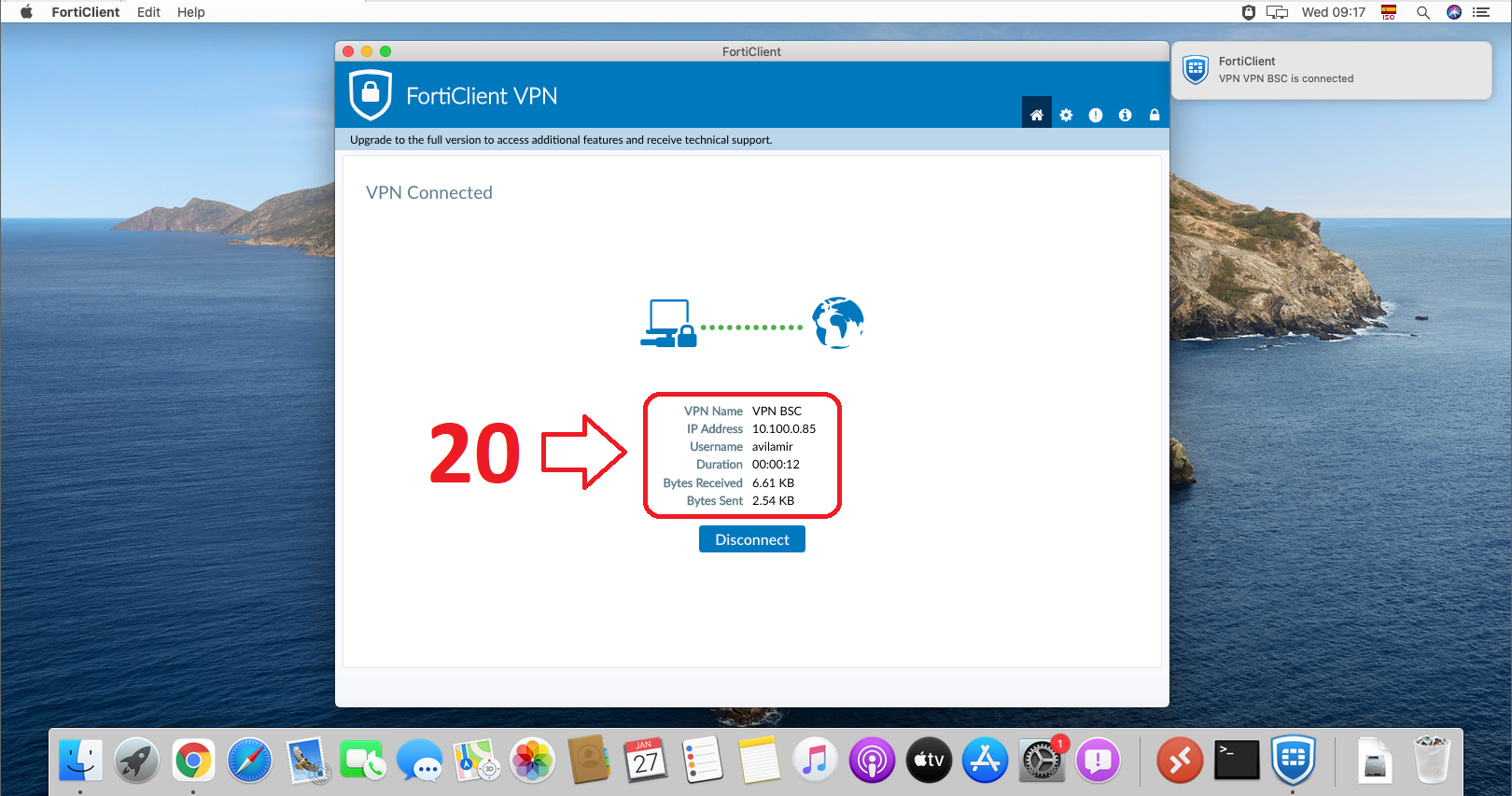Open the settings gear in FortiClient header

[x=1066, y=115]
